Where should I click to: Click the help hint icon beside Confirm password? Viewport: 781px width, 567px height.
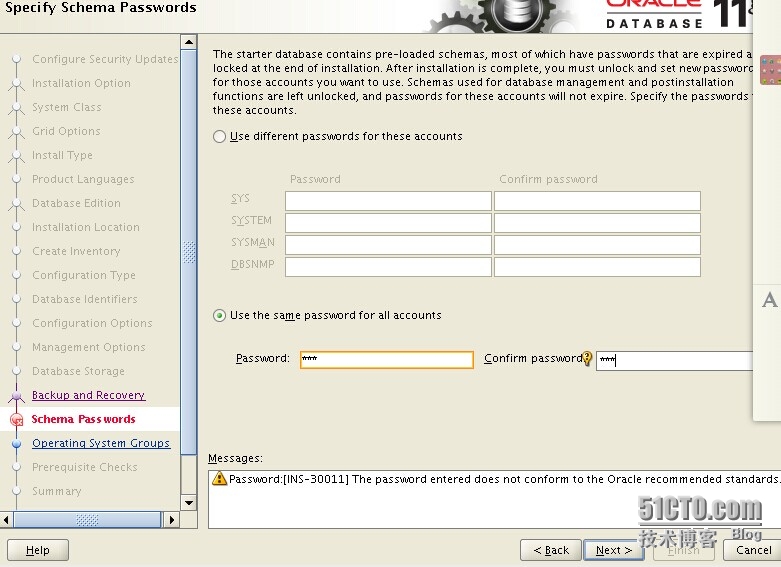point(587,358)
